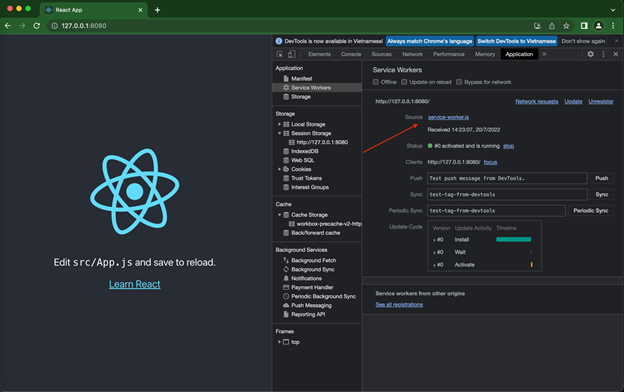Open the Chrome three-dot menu
This screenshot has height=392, width=624.
click(613, 26)
